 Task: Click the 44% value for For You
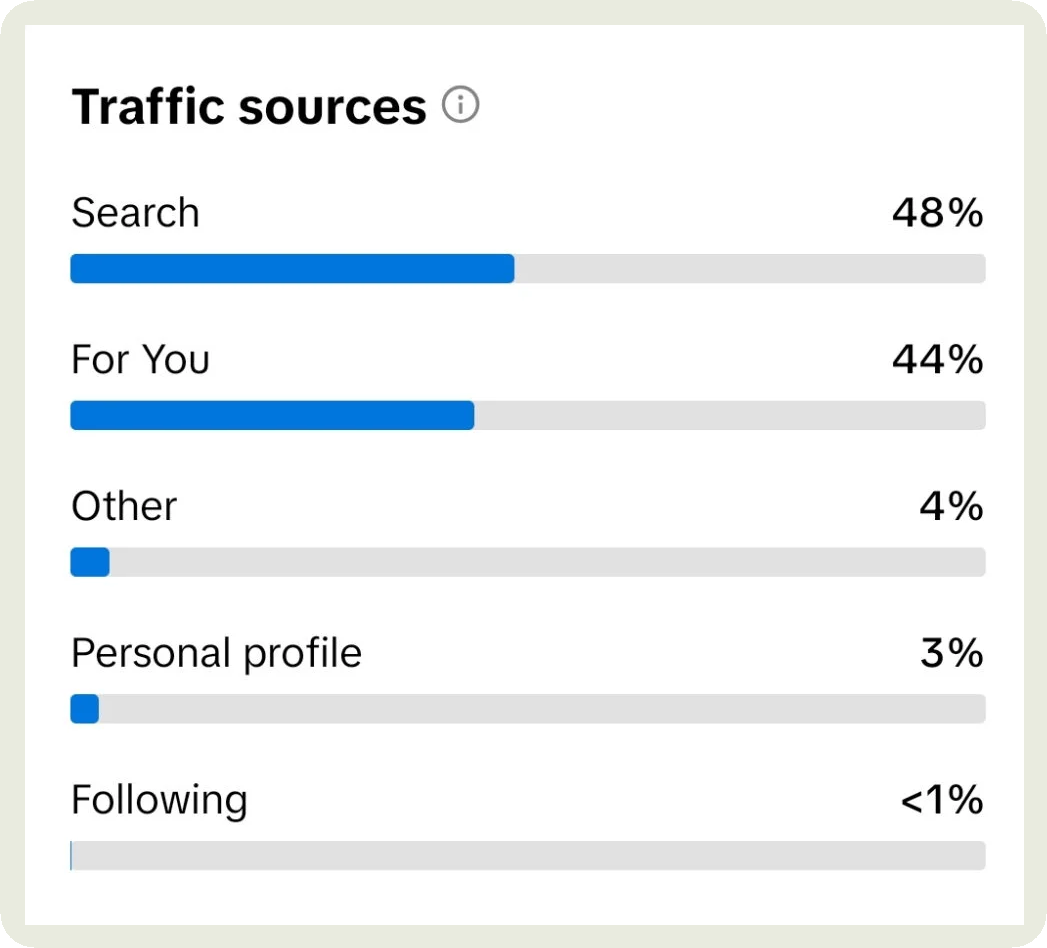[937, 360]
